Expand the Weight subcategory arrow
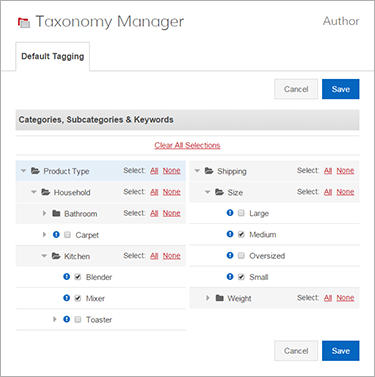This screenshot has height=377, width=375. [x=208, y=298]
